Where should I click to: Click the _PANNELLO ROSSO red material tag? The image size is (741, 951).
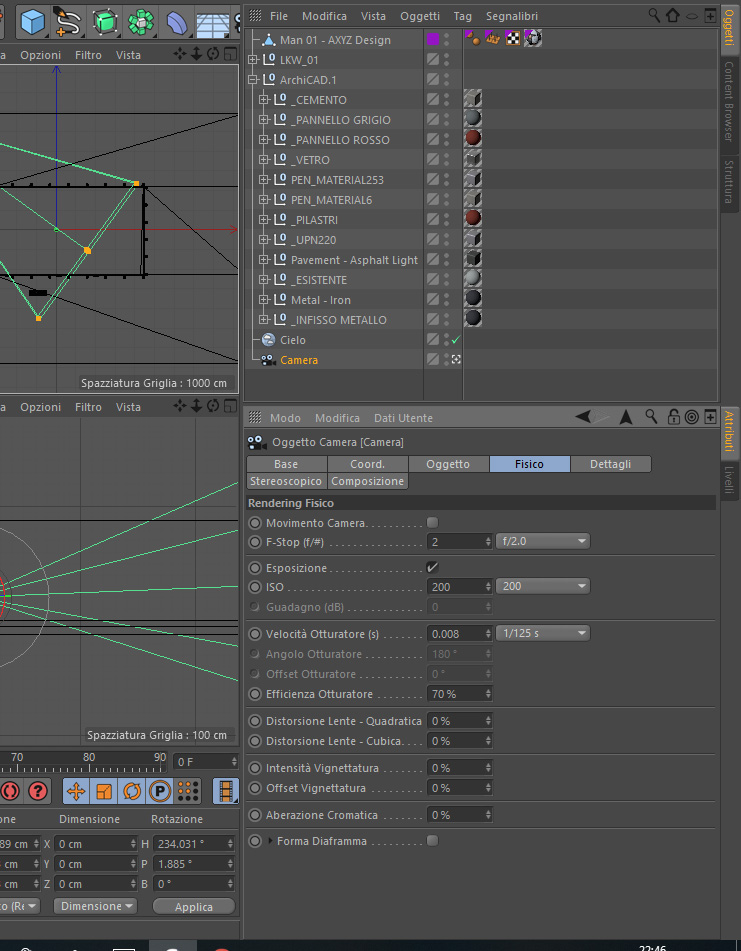point(473,138)
